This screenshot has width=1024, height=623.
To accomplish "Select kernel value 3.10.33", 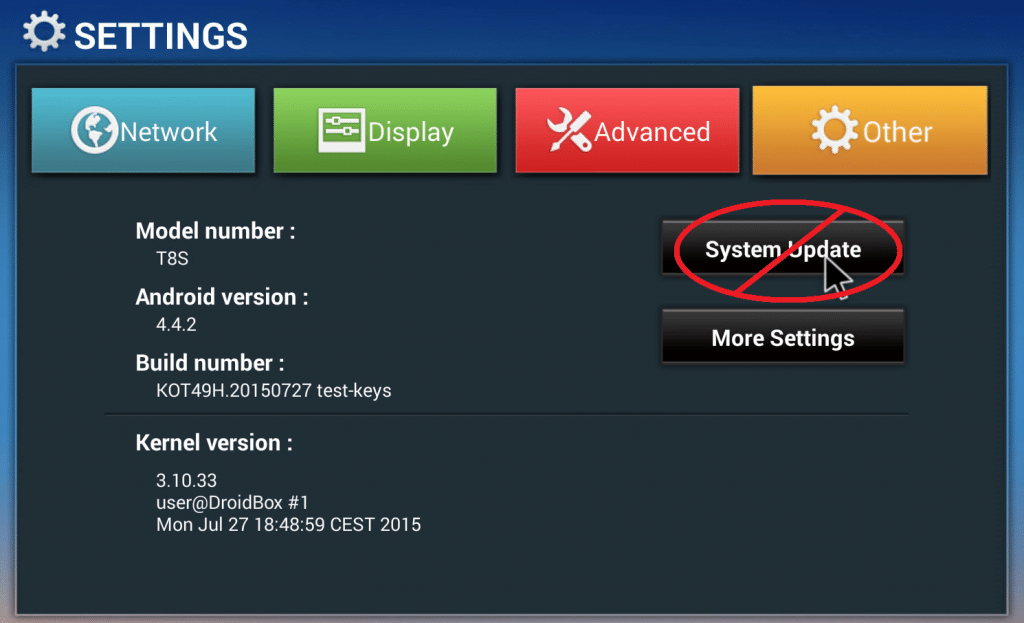I will tap(186, 481).
